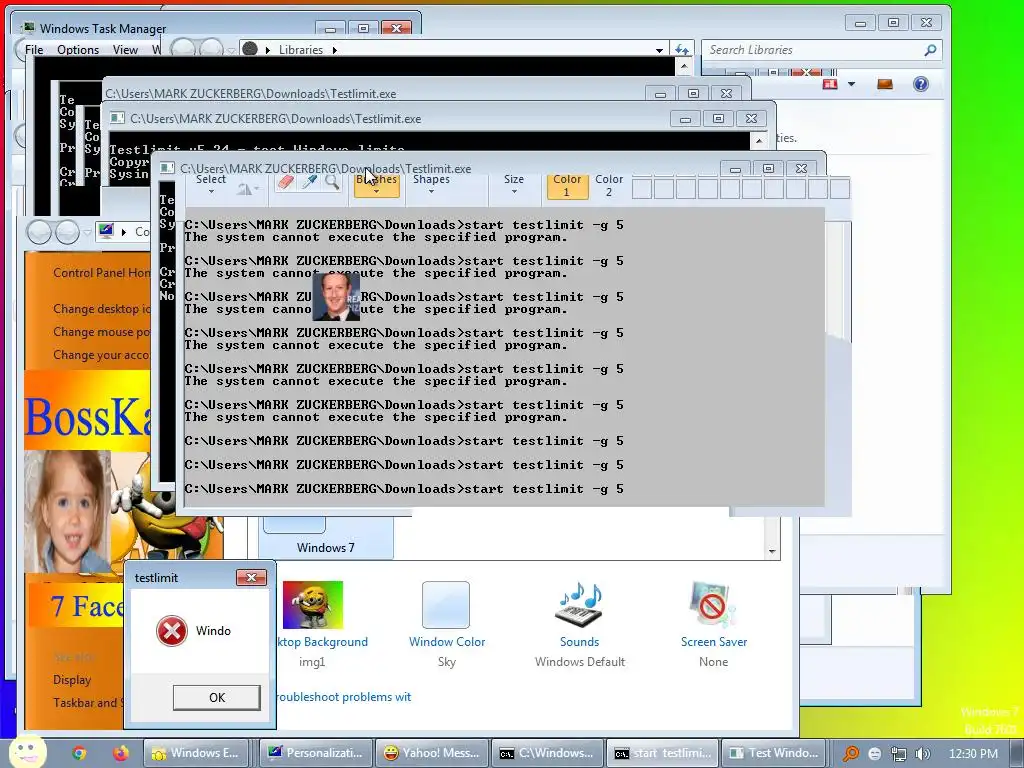Click the red error icon in testlimit dialog
The height and width of the screenshot is (768, 1024).
point(172,631)
